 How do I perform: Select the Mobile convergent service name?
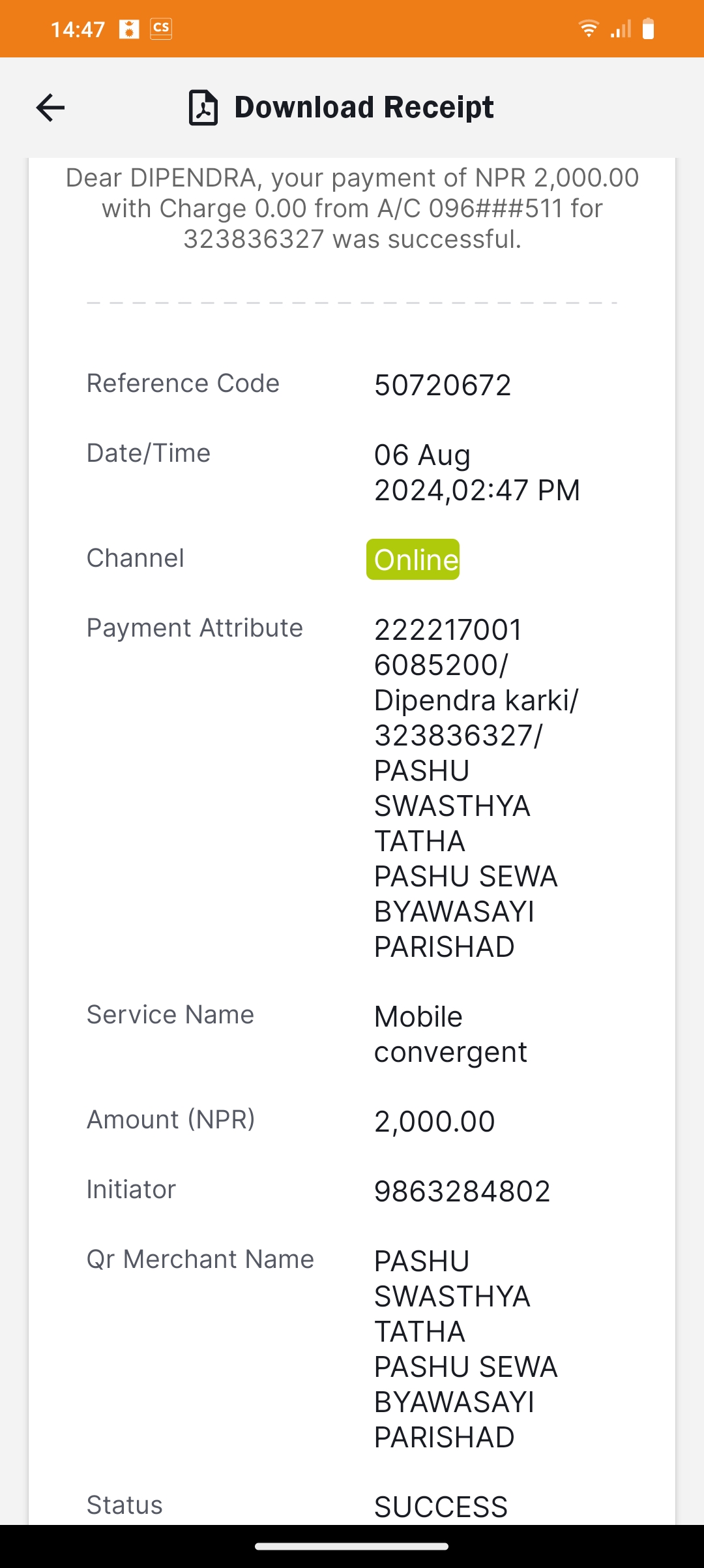[450, 1034]
